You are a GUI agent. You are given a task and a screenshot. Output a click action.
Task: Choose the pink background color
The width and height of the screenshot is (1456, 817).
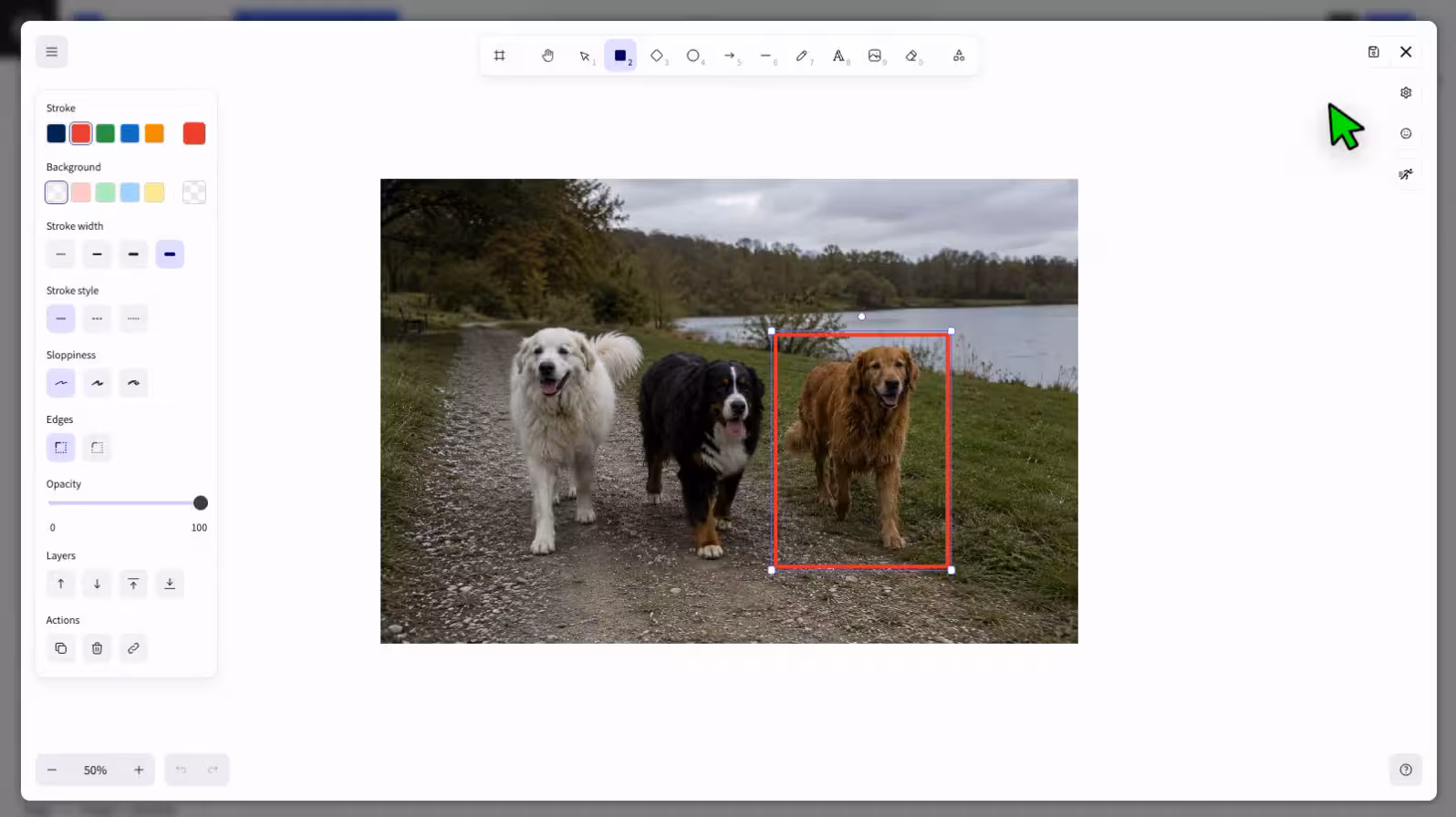(x=81, y=192)
